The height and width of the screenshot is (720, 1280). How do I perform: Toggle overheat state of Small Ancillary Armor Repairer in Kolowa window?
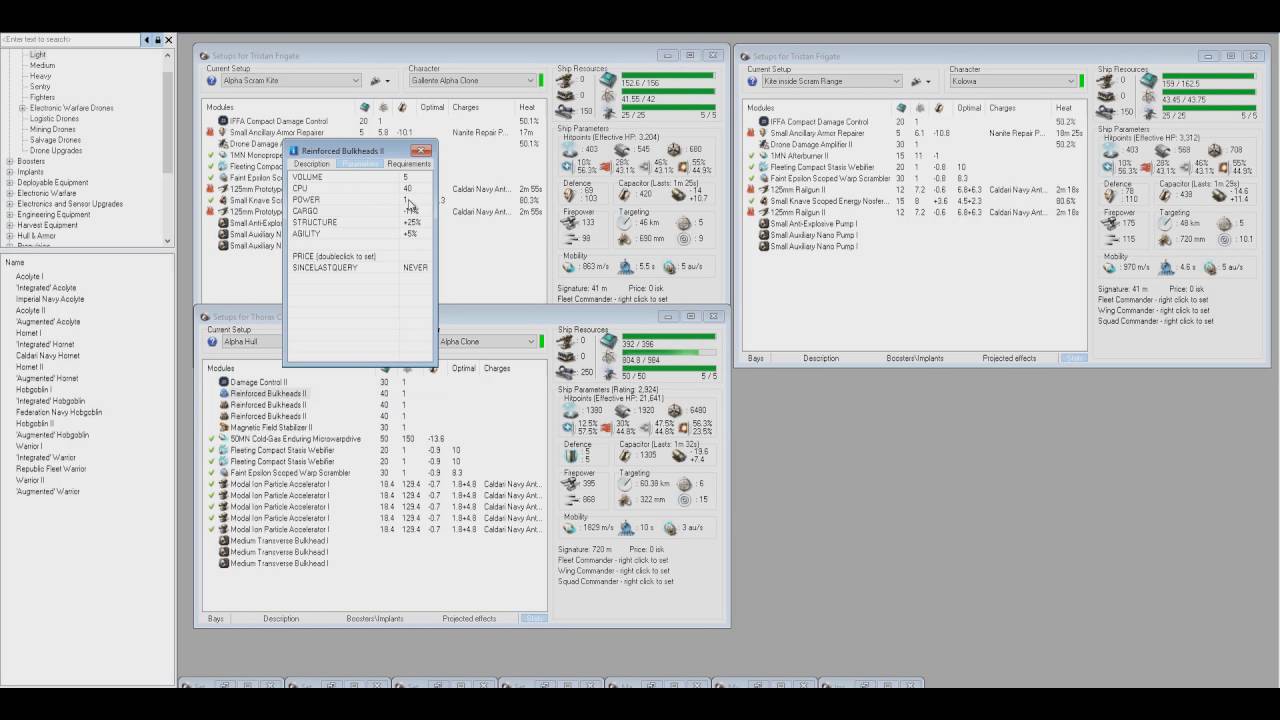tap(751, 133)
